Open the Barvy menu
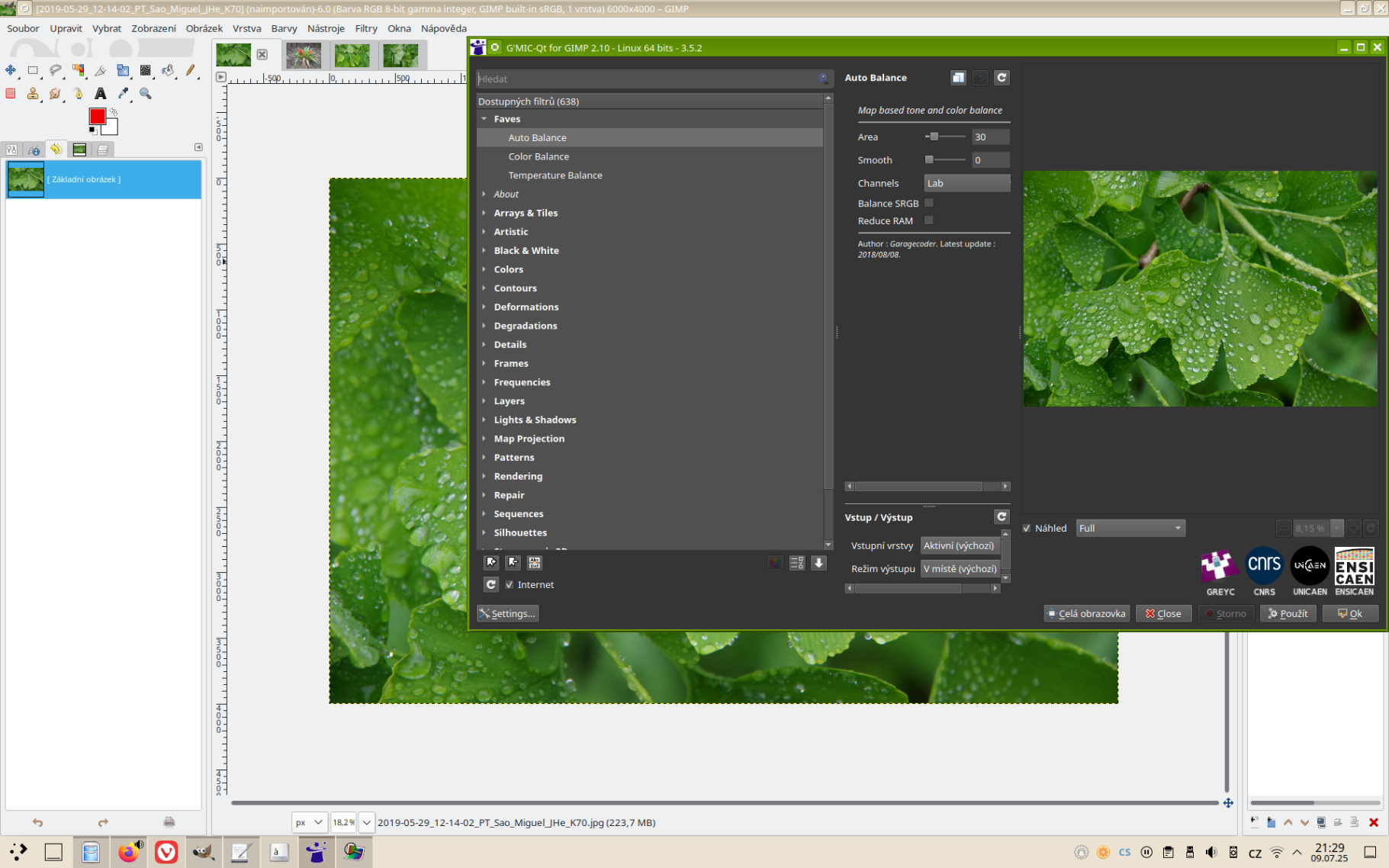 point(284,28)
